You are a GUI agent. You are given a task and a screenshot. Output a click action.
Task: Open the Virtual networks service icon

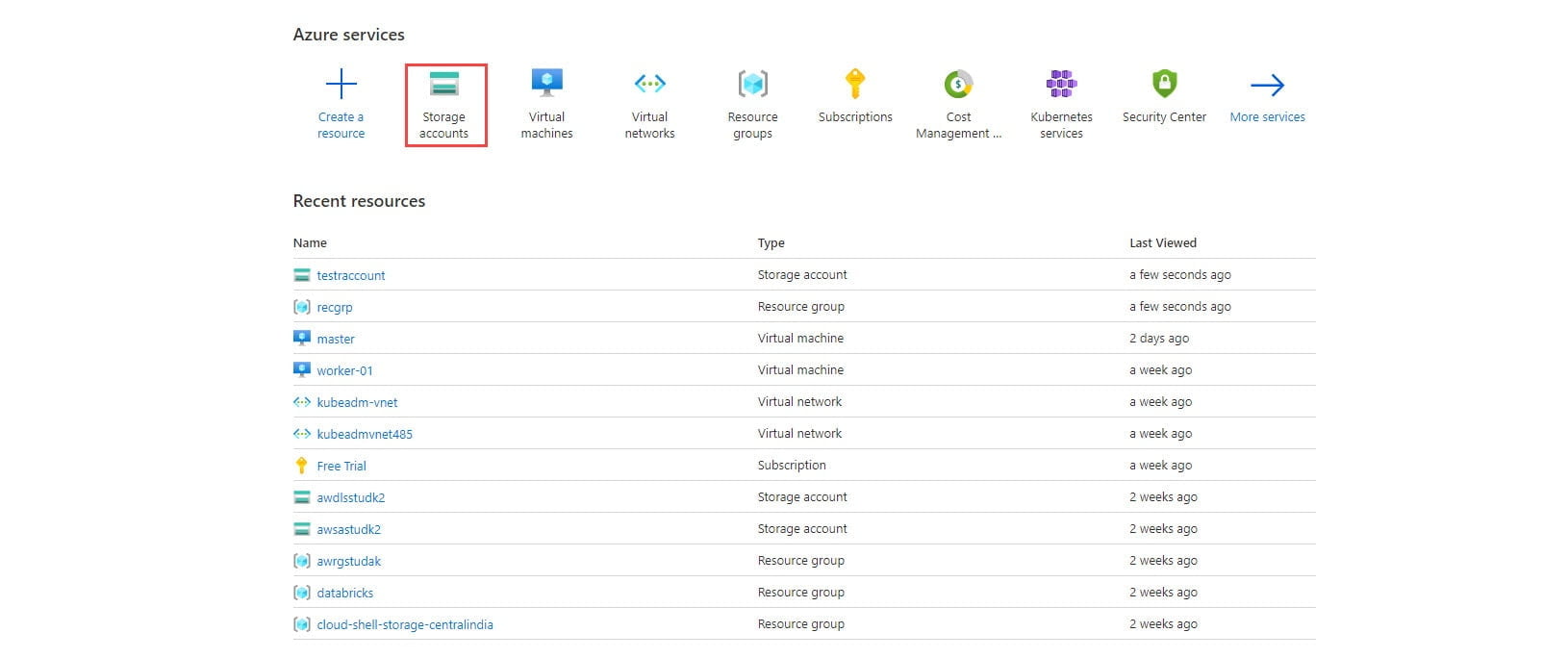click(650, 84)
